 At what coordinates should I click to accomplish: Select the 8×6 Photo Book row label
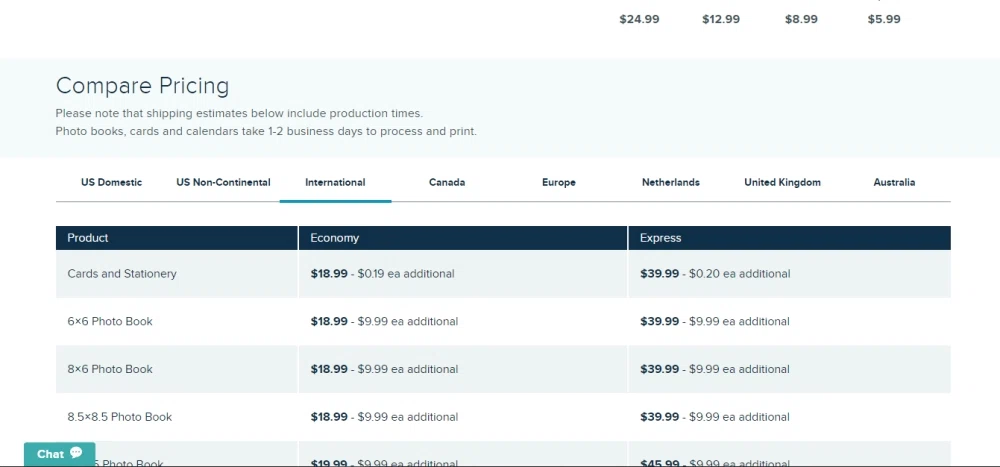point(110,369)
